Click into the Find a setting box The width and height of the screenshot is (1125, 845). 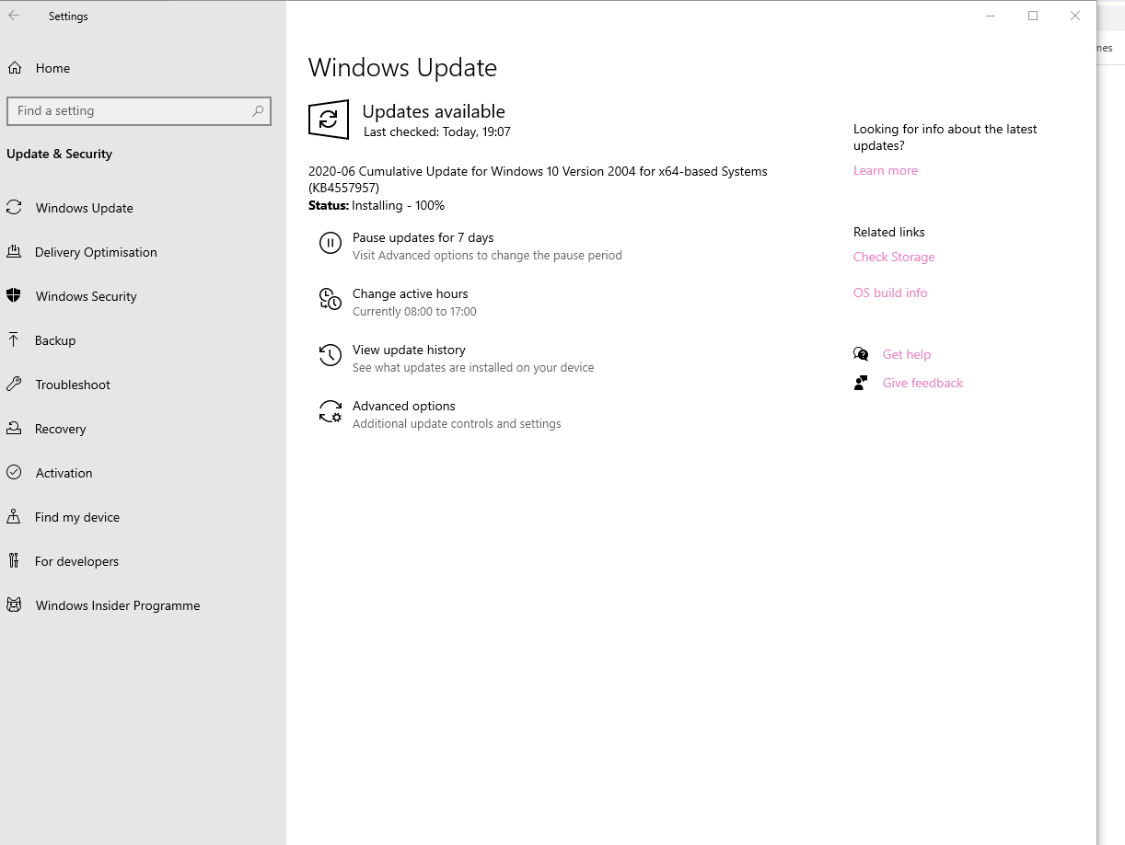coord(139,111)
